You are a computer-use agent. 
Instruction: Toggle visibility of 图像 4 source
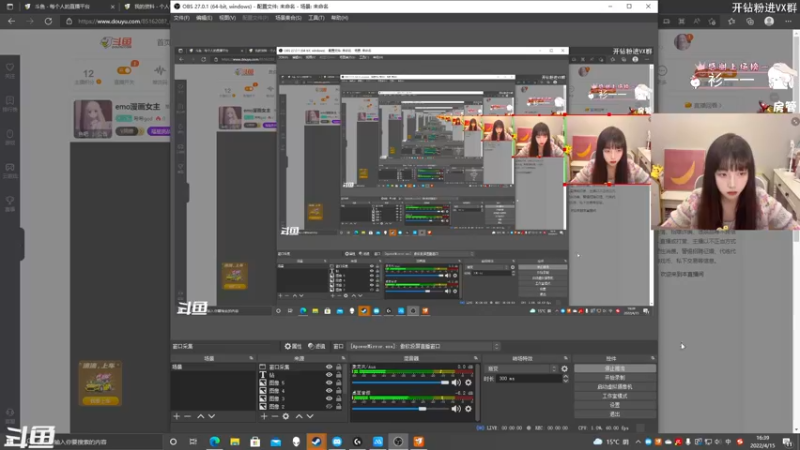329,390
